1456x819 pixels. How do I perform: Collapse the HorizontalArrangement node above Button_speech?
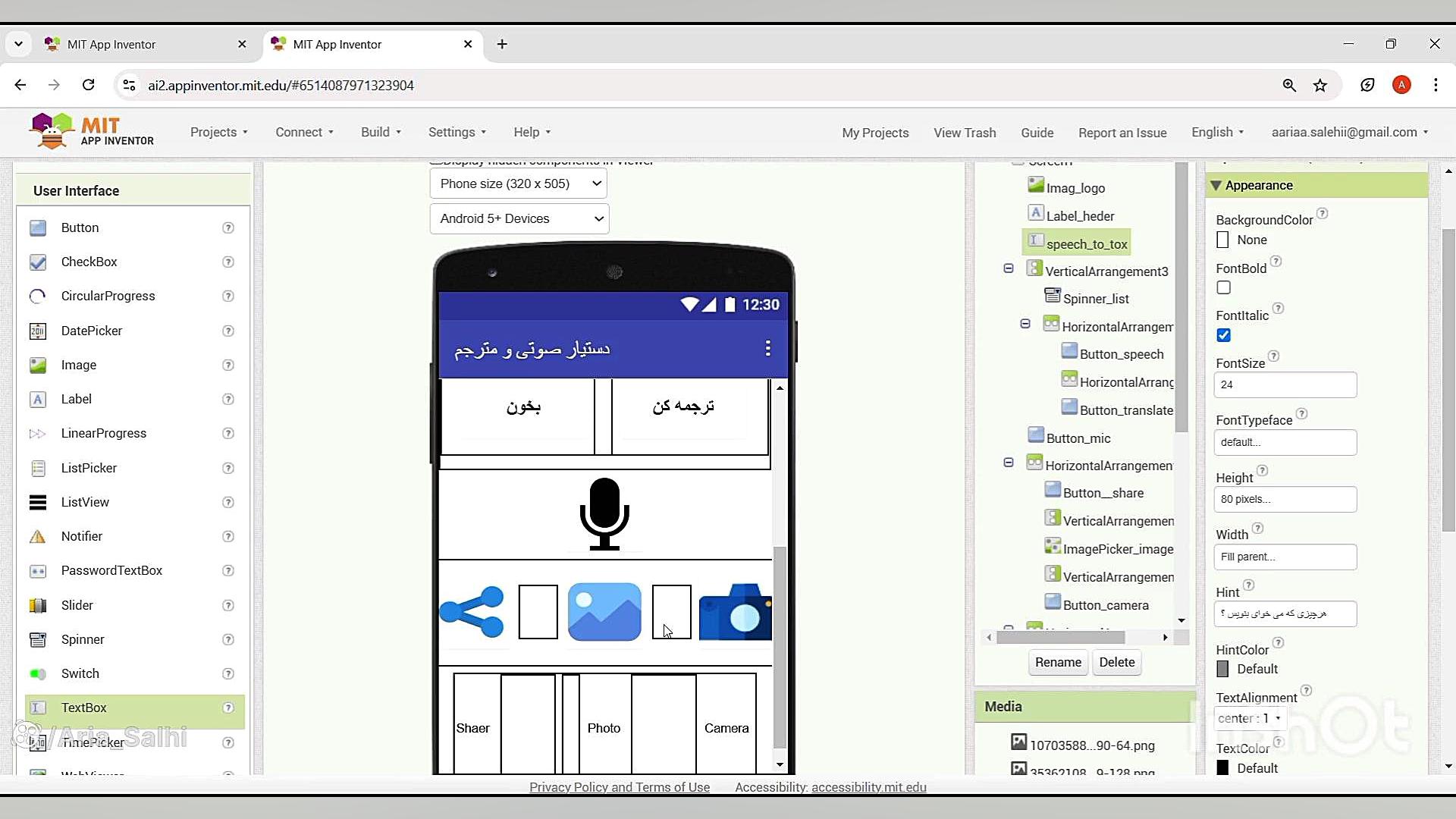coord(1025,324)
